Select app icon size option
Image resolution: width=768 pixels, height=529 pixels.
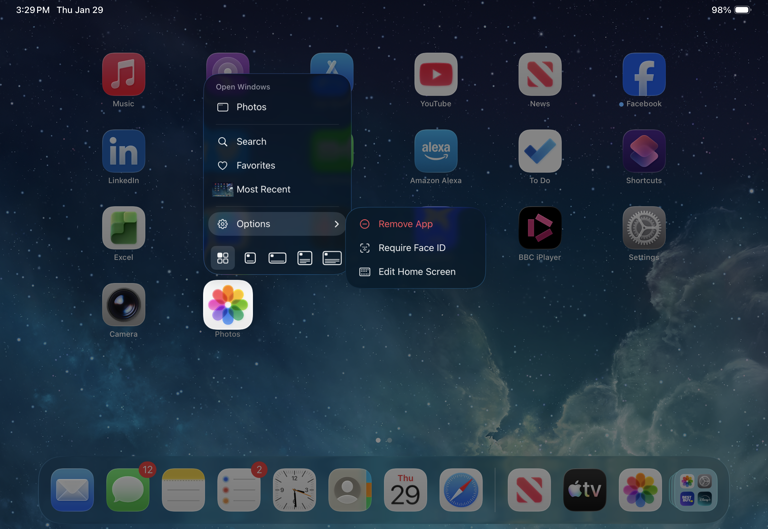coord(223,258)
